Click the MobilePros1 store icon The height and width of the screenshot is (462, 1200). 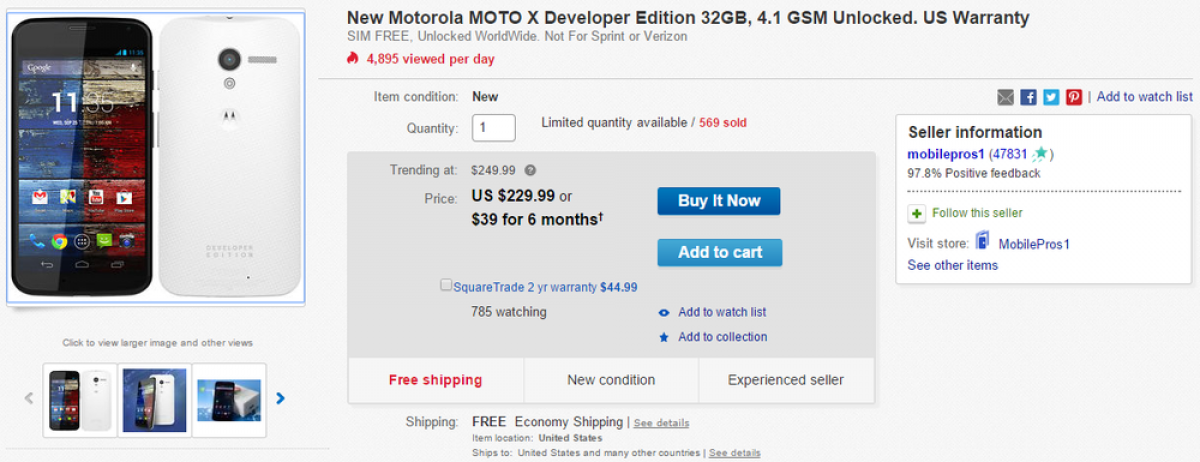coord(982,242)
